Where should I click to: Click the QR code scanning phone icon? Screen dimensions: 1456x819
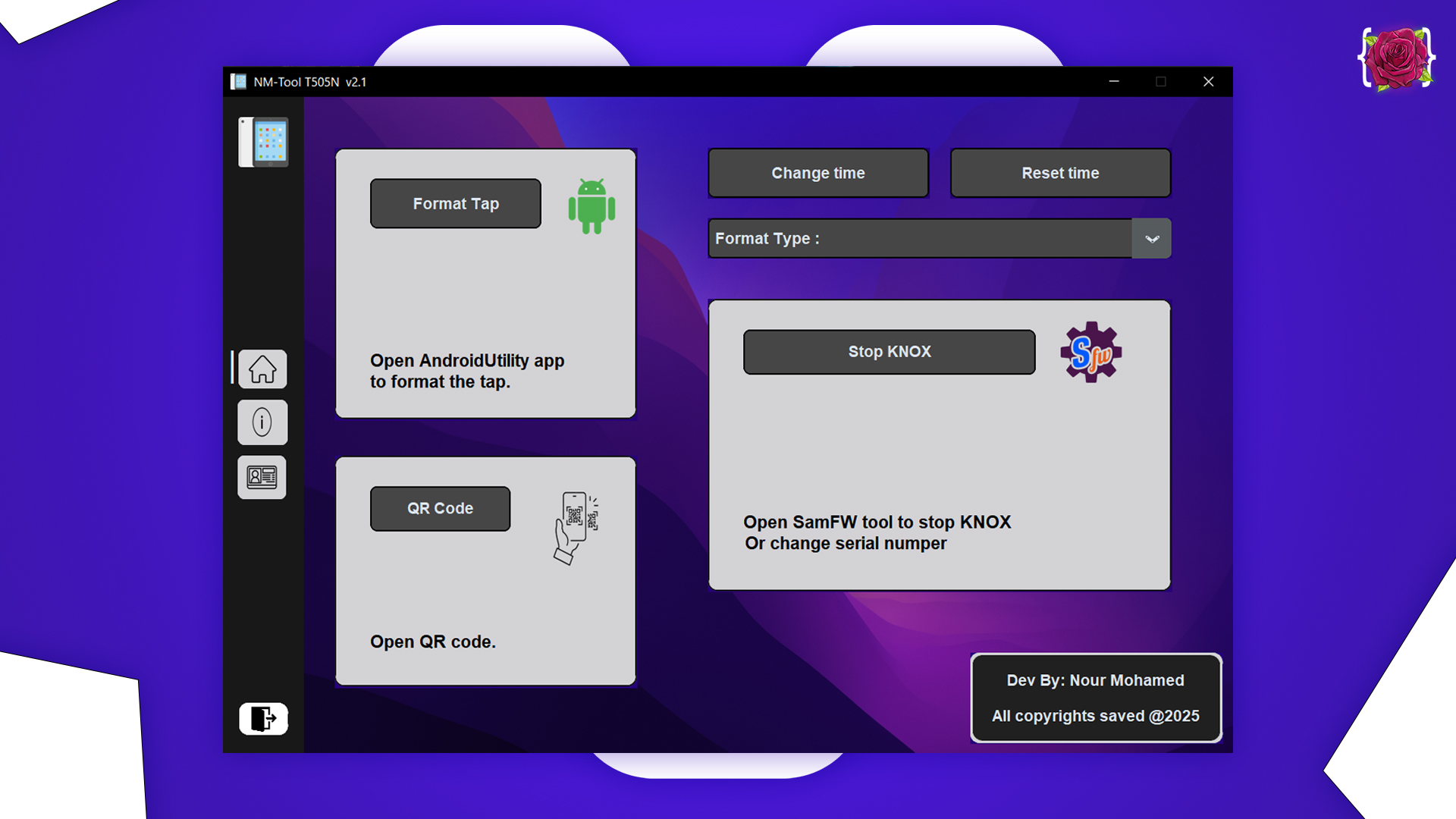tap(576, 528)
